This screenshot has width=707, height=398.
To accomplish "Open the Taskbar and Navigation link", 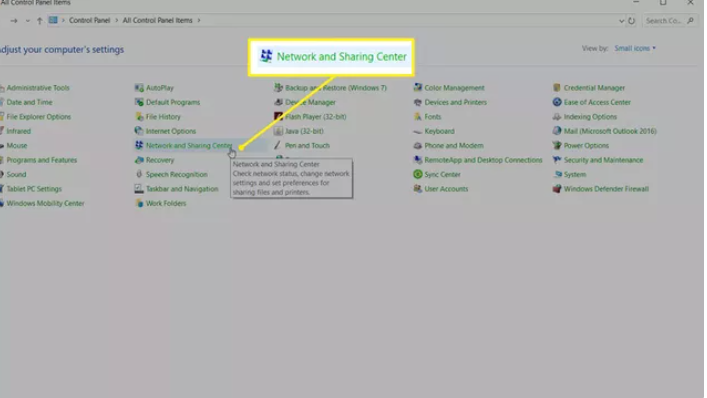I will [182, 189].
